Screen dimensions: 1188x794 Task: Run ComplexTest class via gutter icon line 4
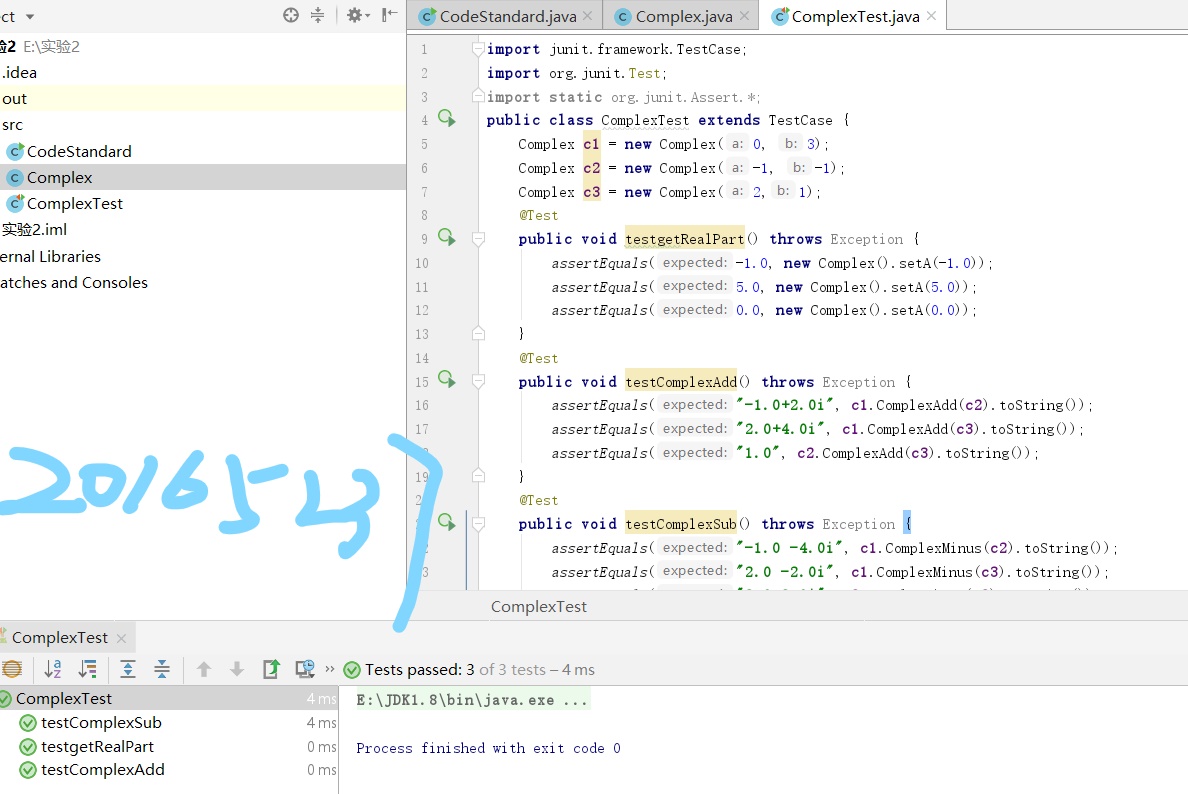click(x=447, y=118)
